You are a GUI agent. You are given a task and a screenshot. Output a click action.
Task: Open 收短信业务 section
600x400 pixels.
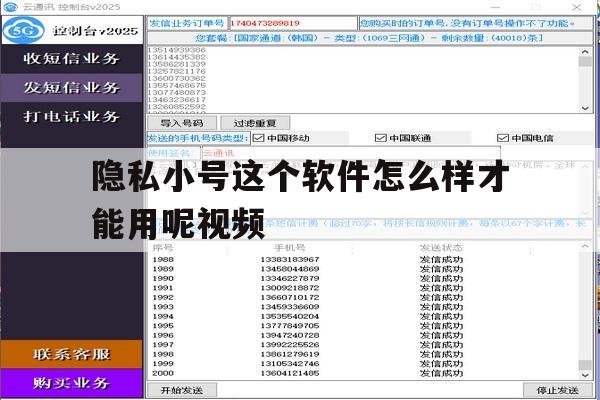coord(72,59)
